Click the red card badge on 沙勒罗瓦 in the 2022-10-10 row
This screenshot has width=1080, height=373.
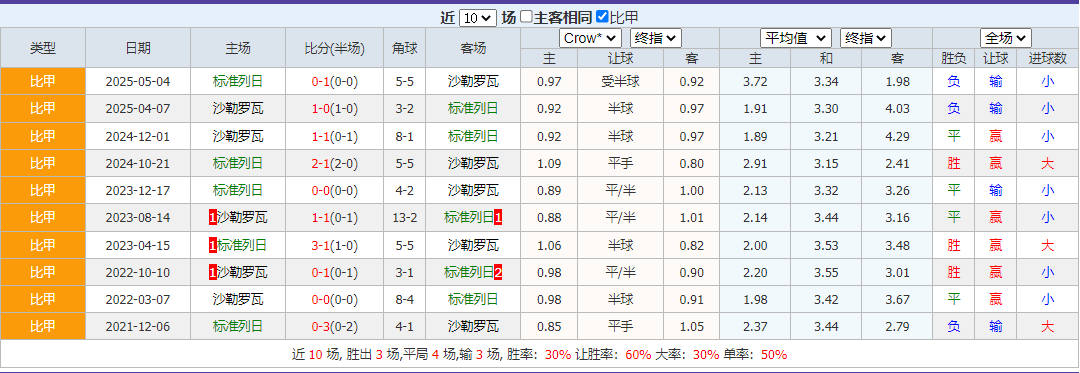tap(212, 273)
